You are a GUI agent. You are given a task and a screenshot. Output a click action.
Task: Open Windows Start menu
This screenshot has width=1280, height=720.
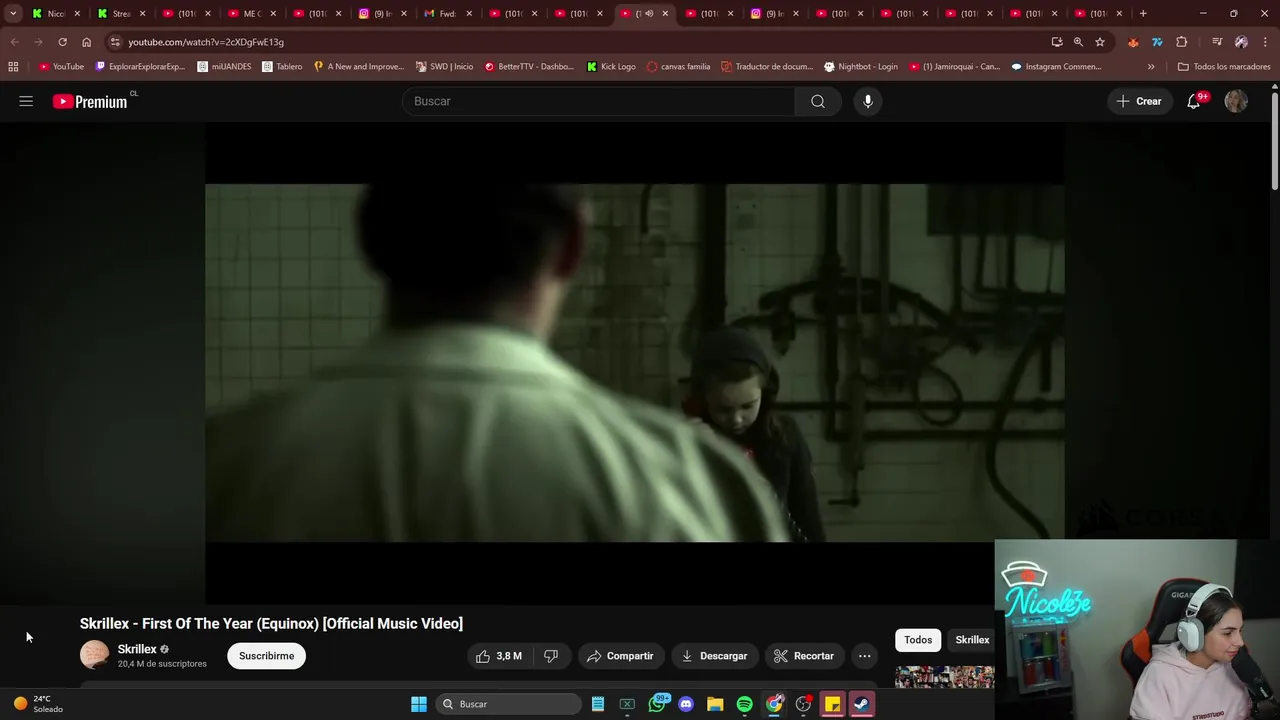pyautogui.click(x=419, y=704)
